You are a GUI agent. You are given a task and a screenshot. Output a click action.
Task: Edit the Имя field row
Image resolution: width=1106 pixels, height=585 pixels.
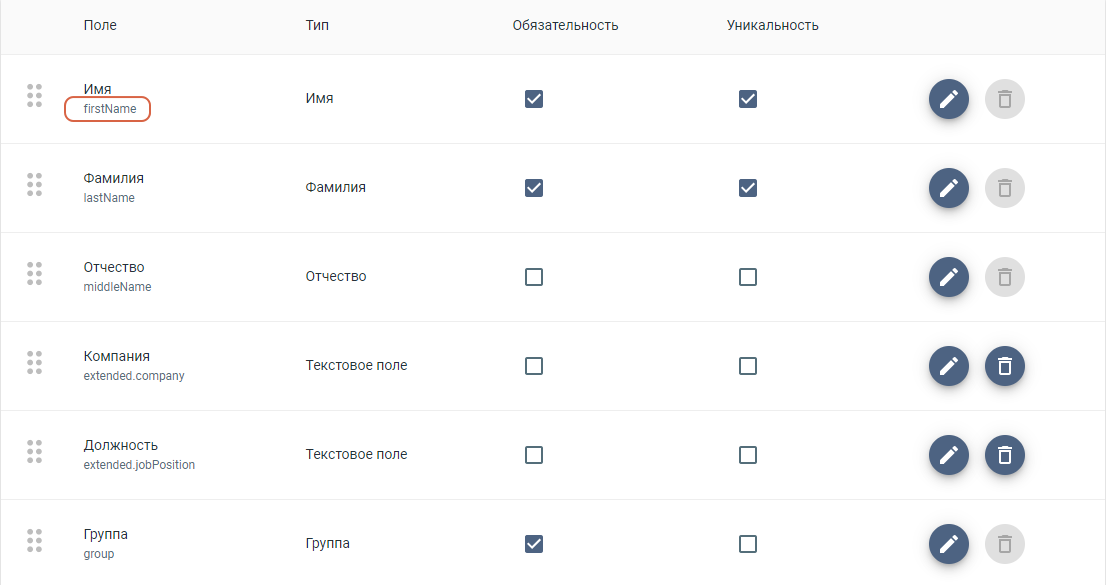tap(948, 99)
